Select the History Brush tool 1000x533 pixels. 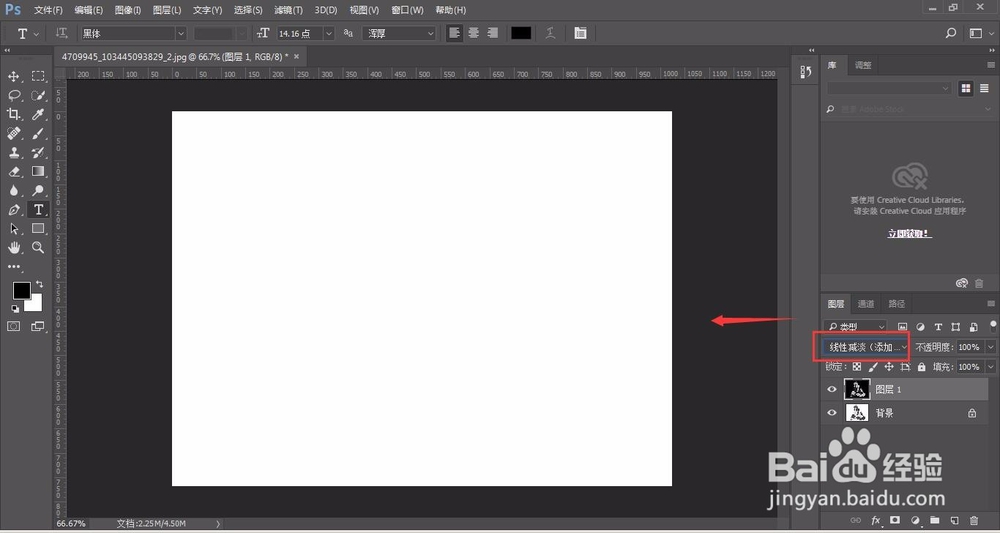38,152
